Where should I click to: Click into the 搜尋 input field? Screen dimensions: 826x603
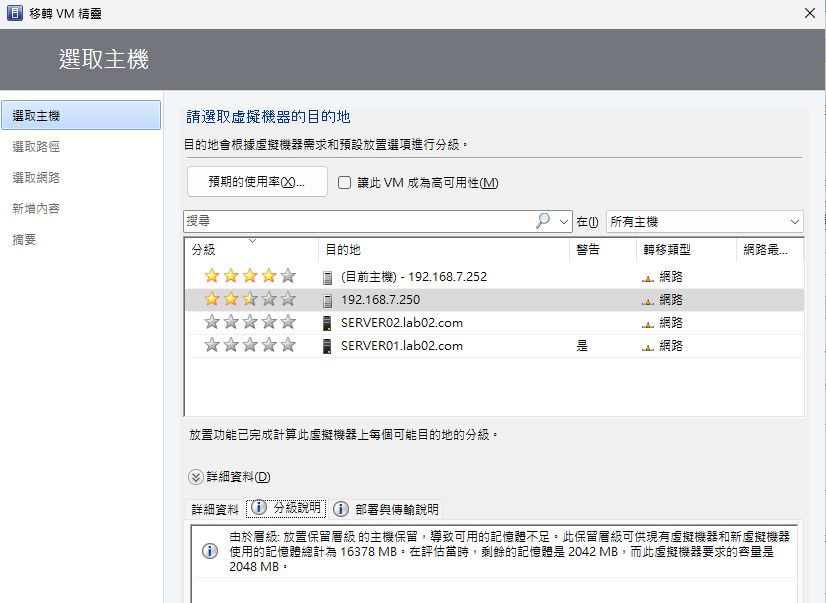point(358,221)
